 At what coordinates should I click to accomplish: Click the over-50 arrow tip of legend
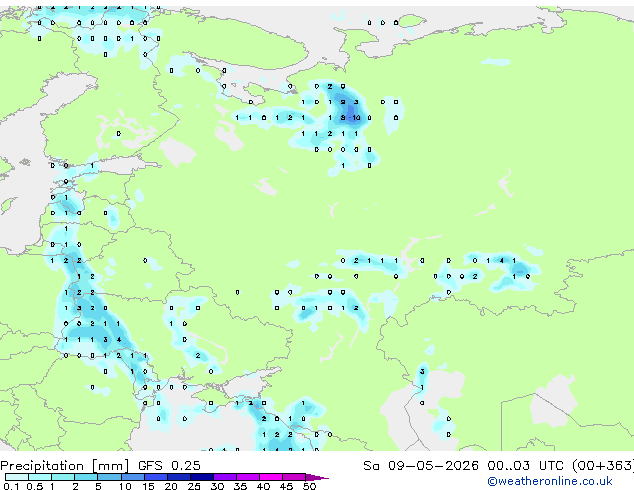point(317,477)
